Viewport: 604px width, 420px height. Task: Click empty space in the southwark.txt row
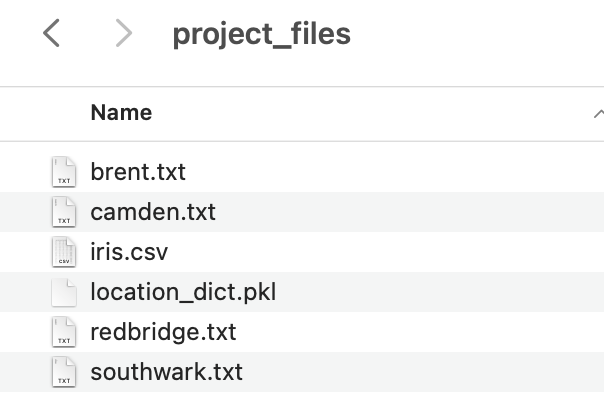point(430,372)
